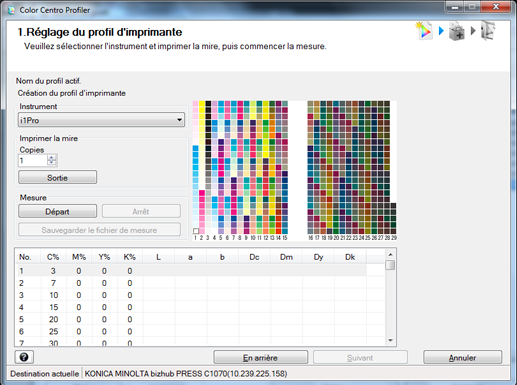Click the final document step icon in header
Screen dimensions: 517x385
pos(488,31)
